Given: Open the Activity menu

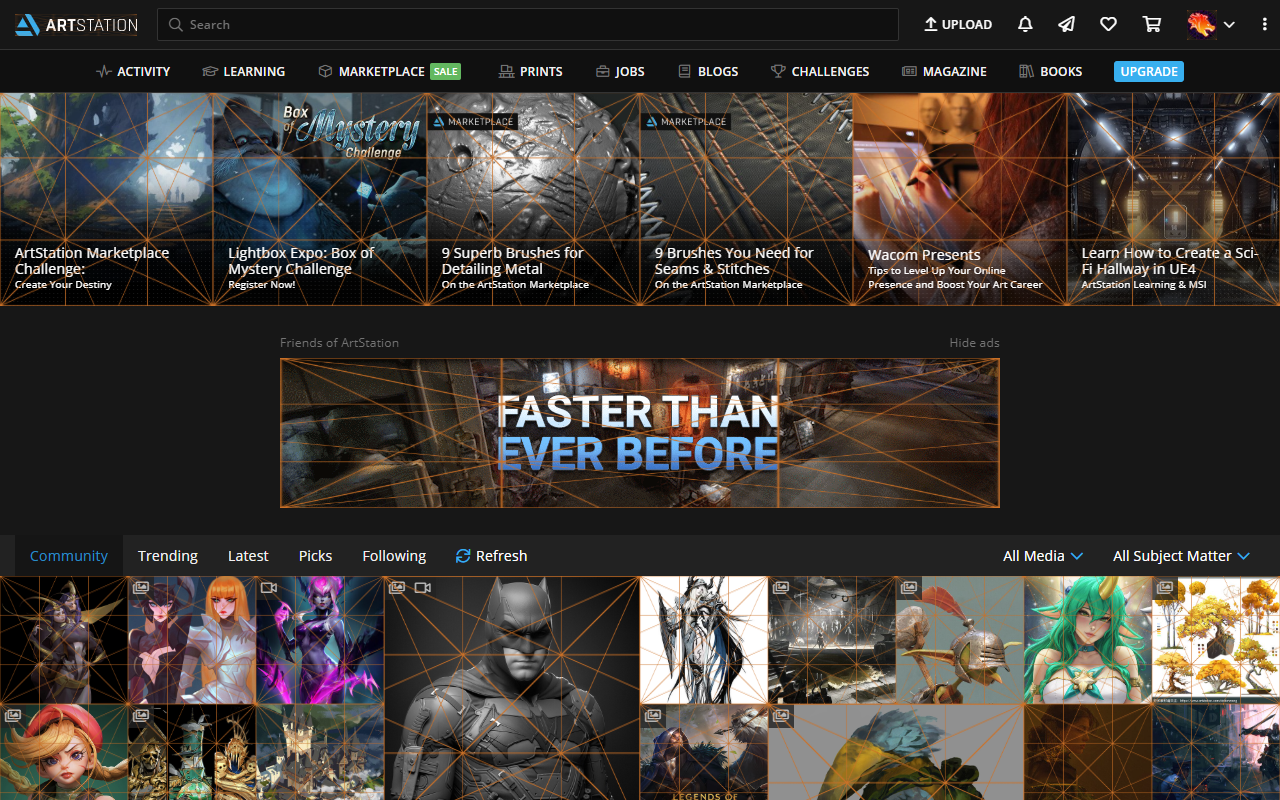Looking at the screenshot, I should [x=133, y=71].
